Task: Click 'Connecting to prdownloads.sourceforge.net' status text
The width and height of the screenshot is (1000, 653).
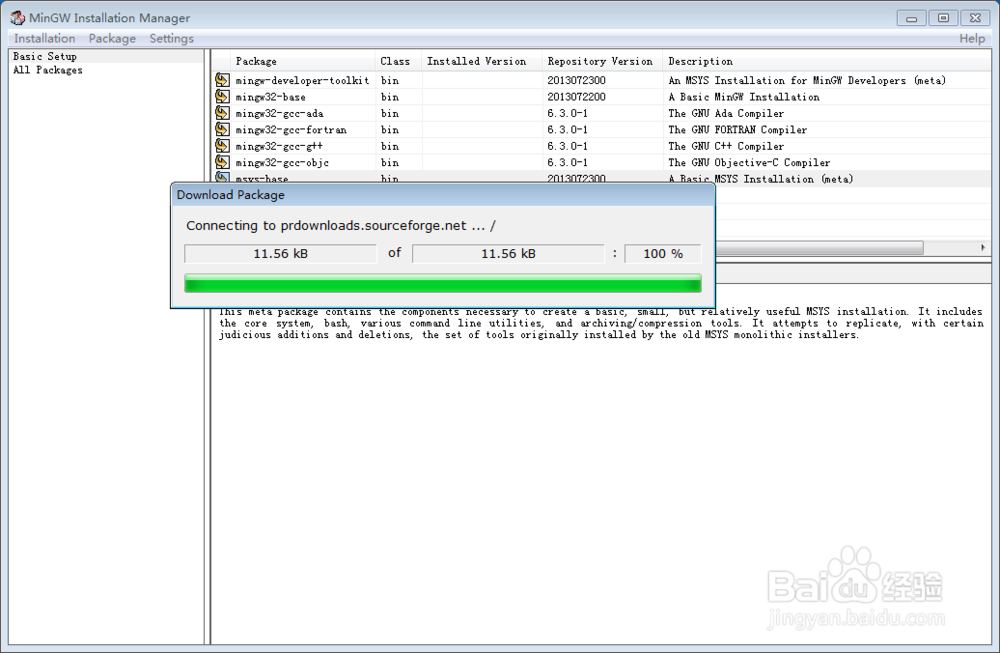Action: click(x=326, y=226)
